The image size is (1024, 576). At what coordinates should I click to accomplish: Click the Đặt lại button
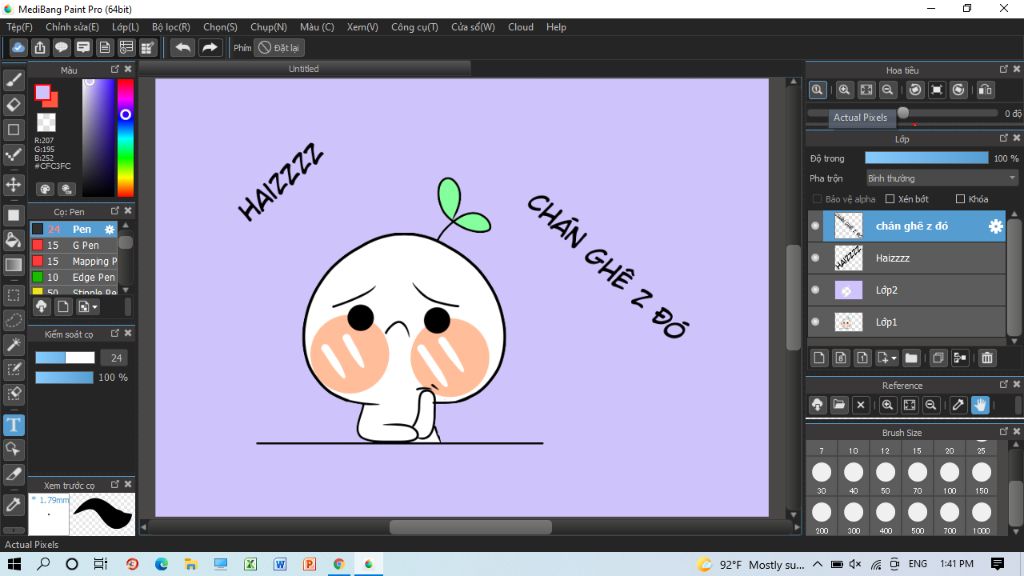(x=280, y=48)
